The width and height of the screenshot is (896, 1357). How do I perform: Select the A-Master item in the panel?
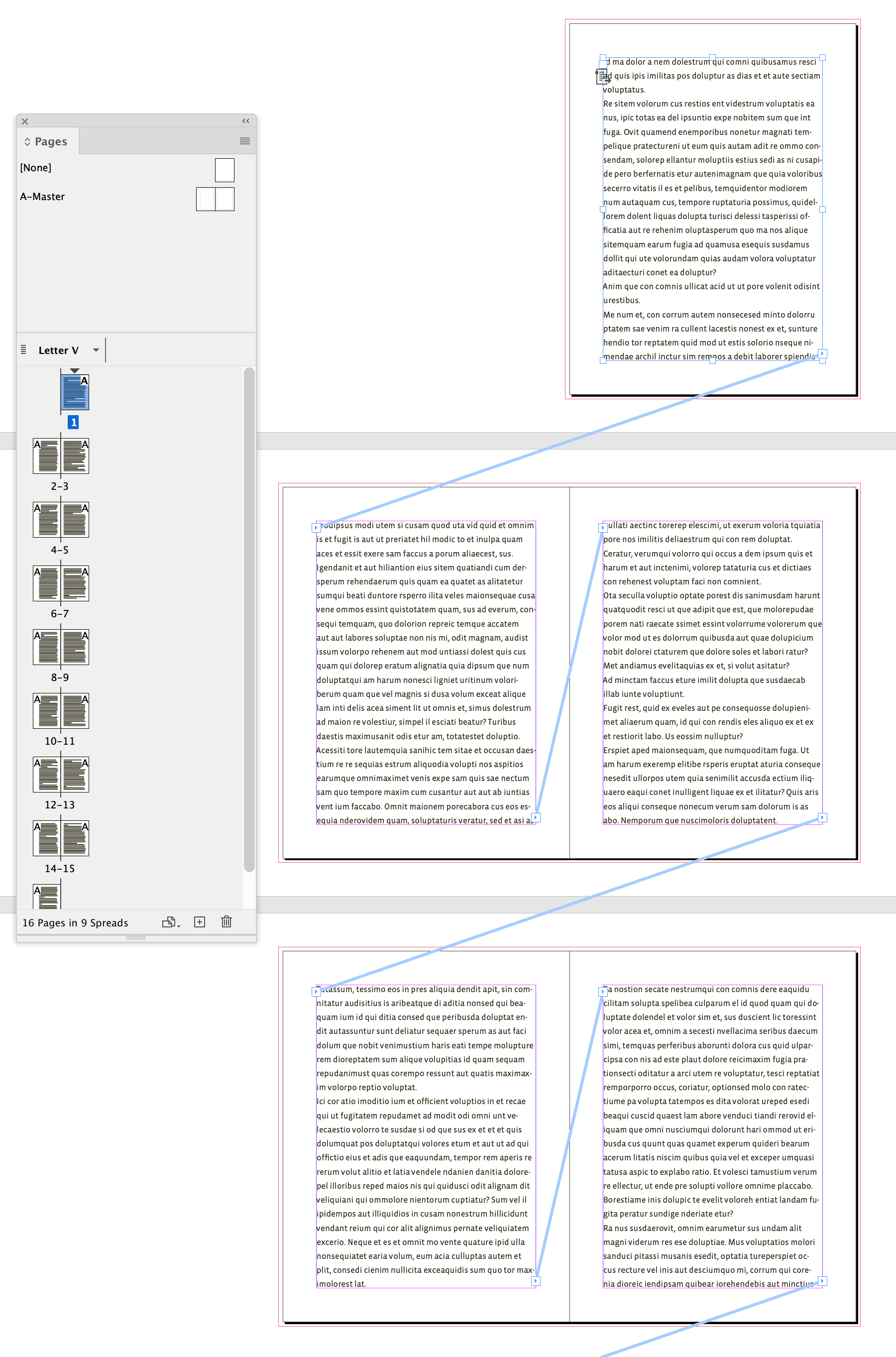coord(43,196)
